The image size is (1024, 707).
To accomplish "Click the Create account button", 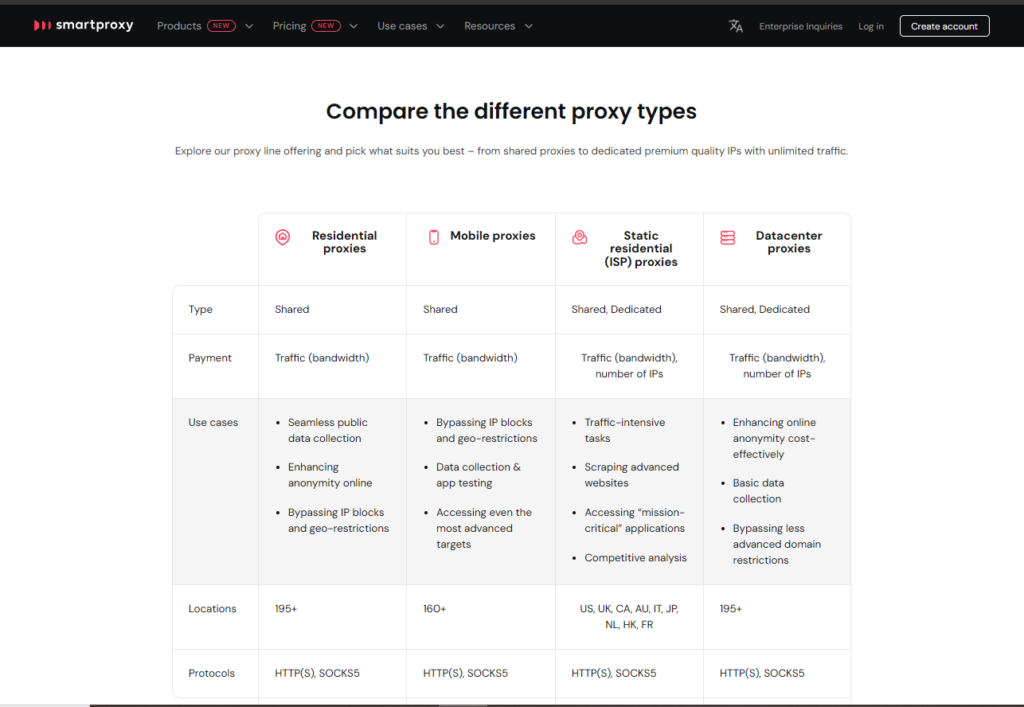I will 944,26.
